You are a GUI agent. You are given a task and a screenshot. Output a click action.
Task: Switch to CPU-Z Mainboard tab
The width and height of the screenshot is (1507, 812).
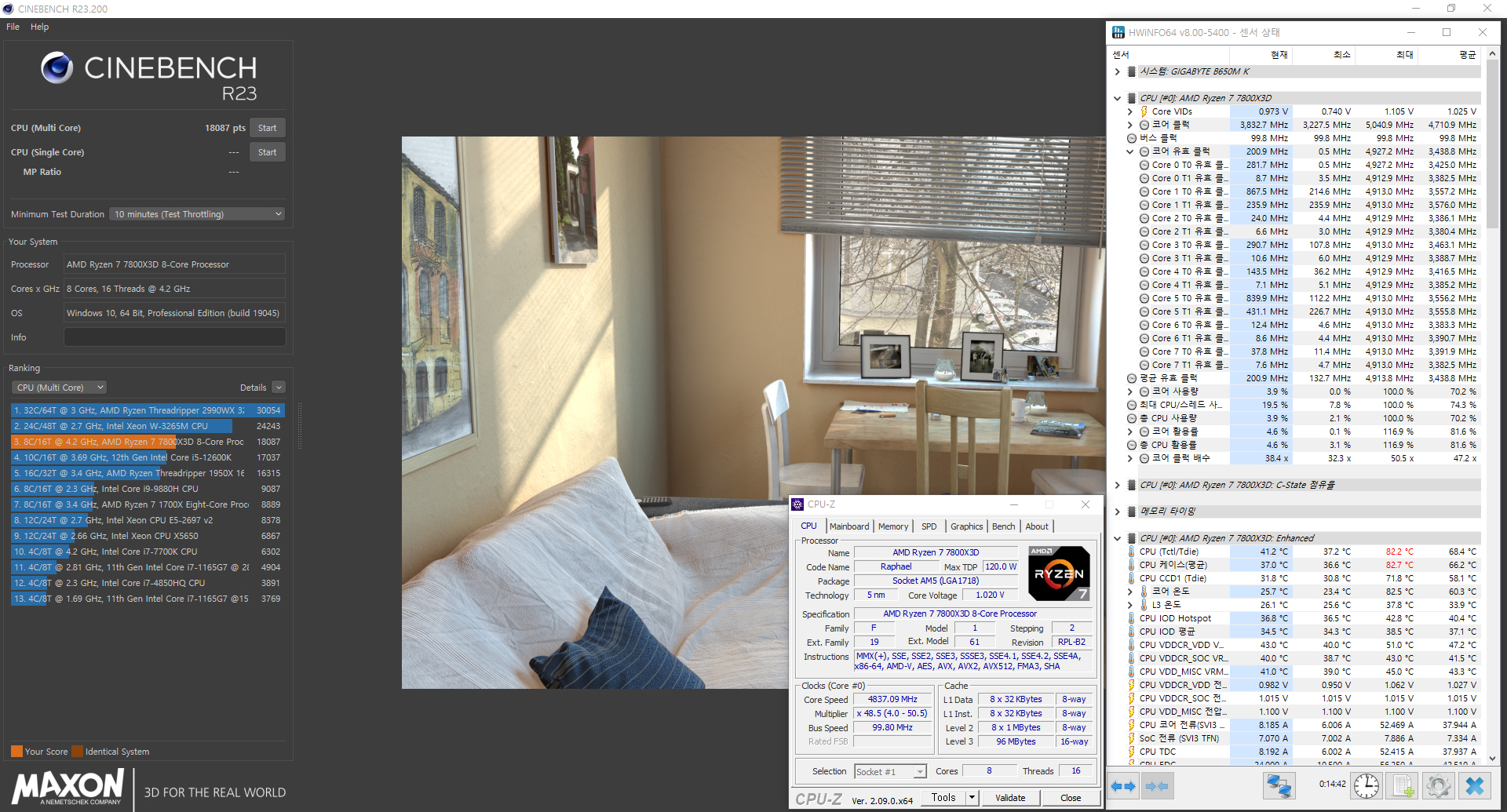coord(849,526)
